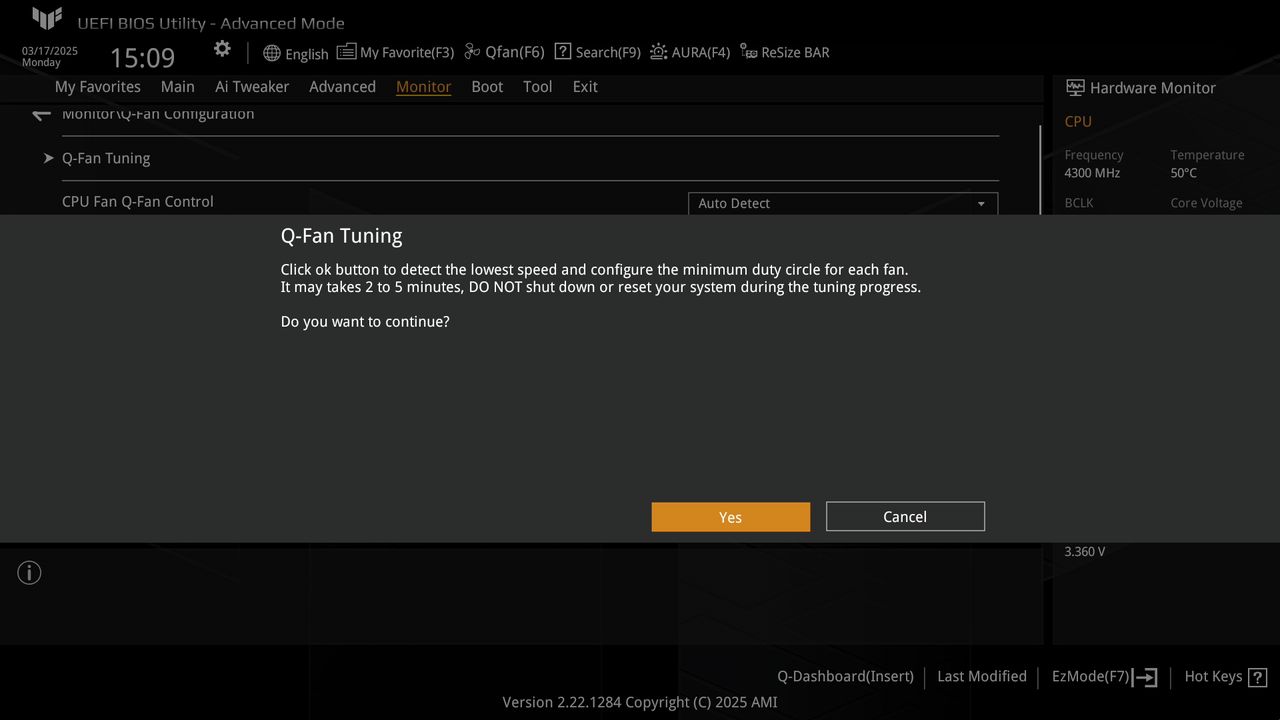Open the Tool tab
1280x720 pixels.
(538, 87)
